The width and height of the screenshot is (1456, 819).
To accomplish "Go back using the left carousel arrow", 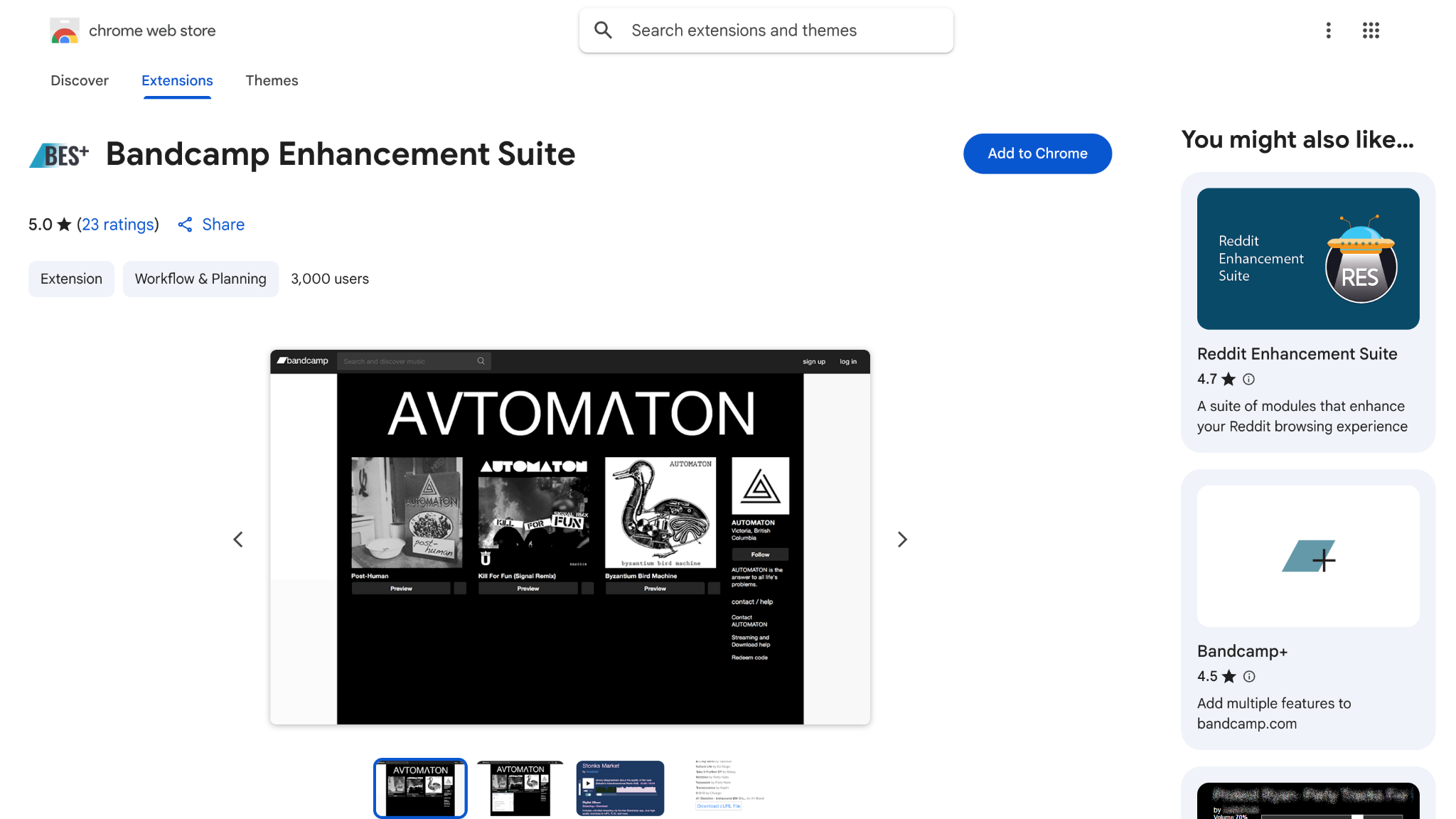I will point(238,539).
